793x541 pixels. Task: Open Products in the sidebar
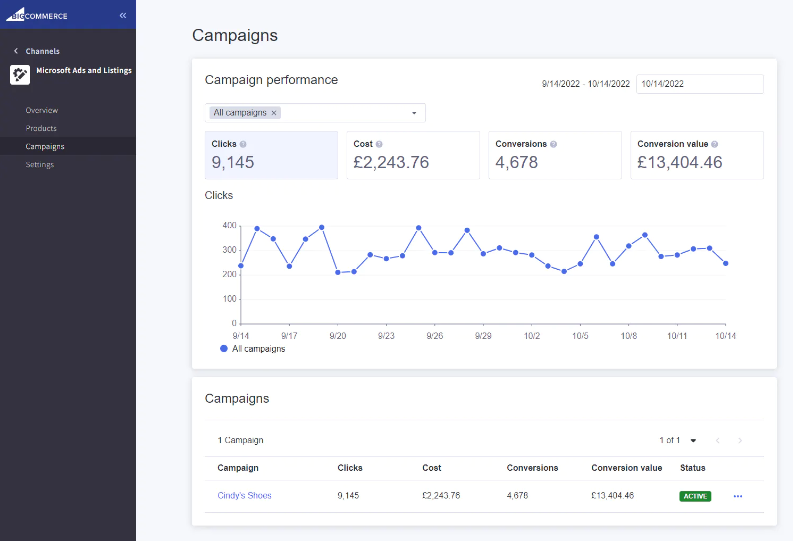tap(41, 128)
